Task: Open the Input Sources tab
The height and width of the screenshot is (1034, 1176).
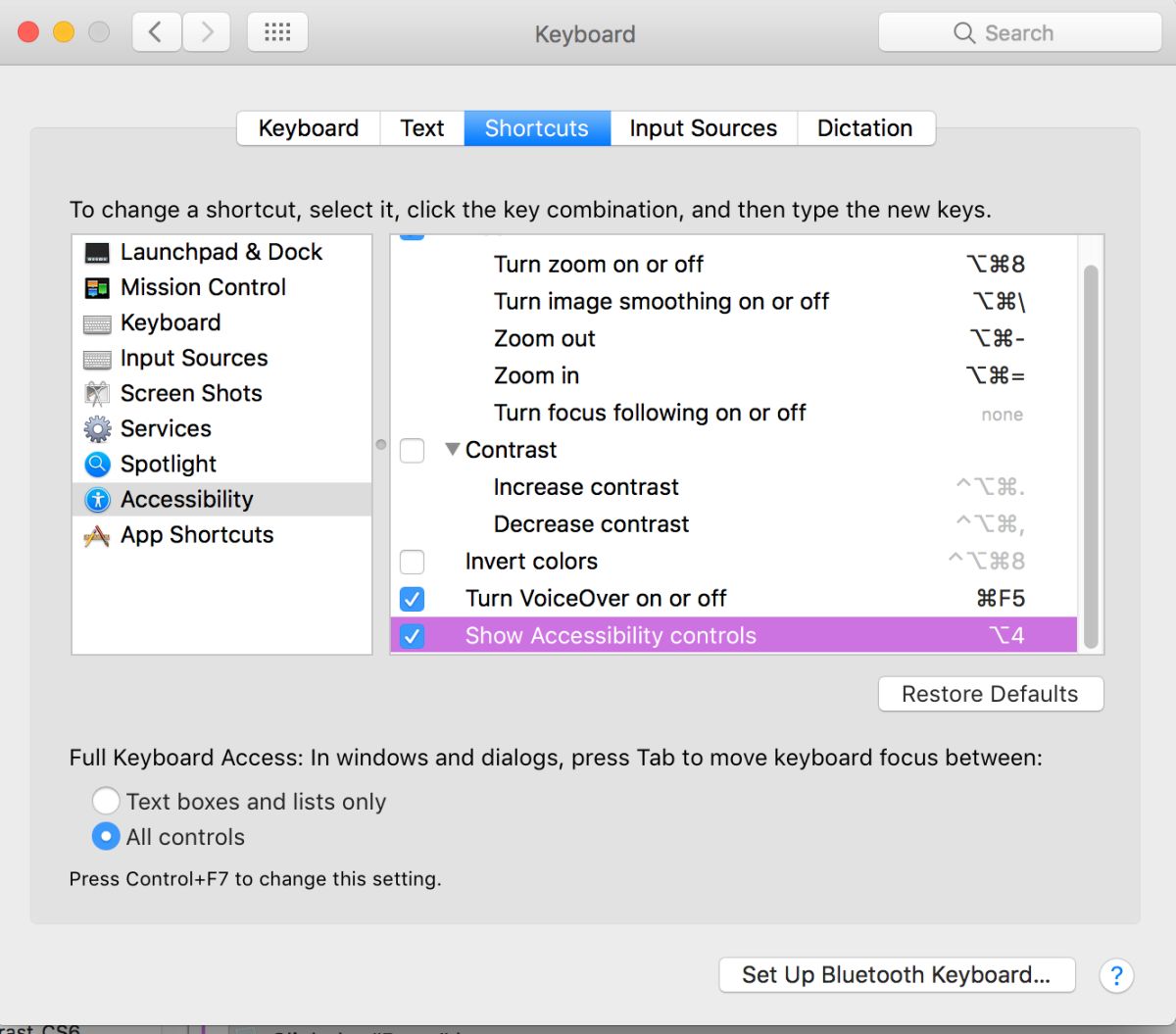Action: coord(704,128)
